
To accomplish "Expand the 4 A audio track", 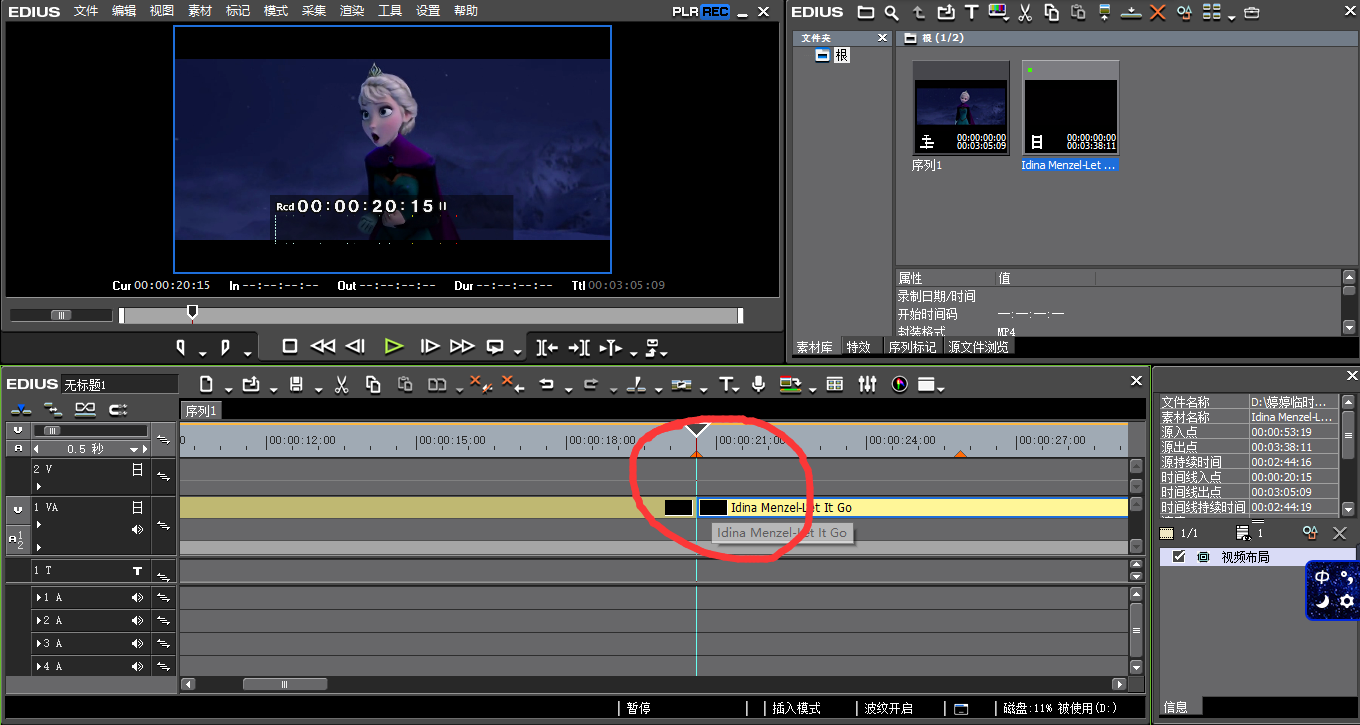I will (39, 667).
